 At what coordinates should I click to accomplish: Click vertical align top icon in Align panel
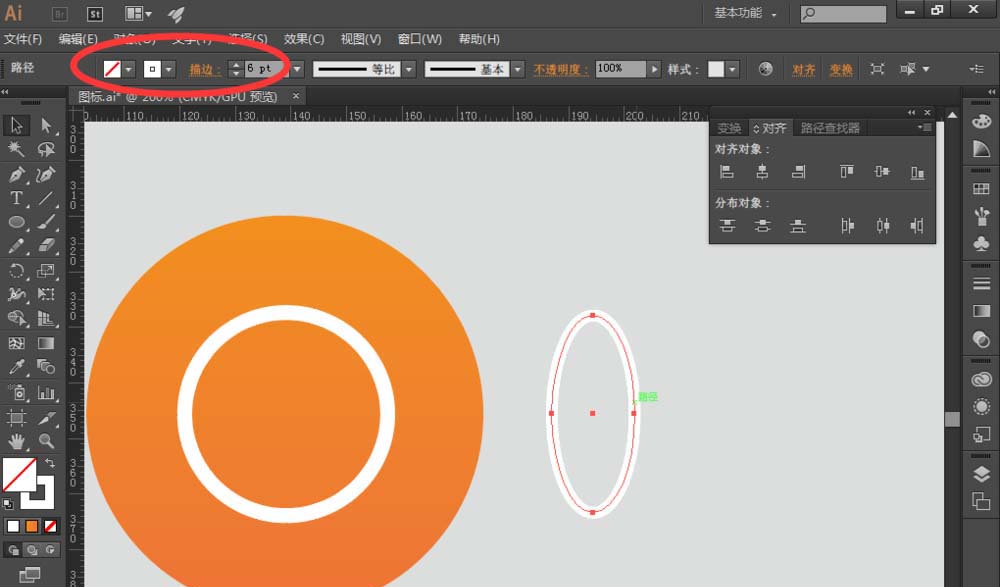[x=847, y=172]
